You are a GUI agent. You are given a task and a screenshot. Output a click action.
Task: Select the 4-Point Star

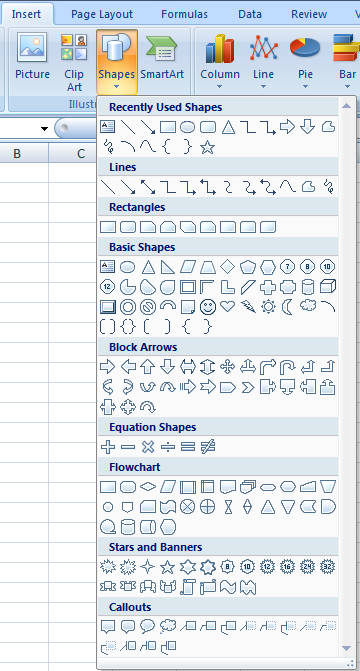pyautogui.click(x=148, y=567)
